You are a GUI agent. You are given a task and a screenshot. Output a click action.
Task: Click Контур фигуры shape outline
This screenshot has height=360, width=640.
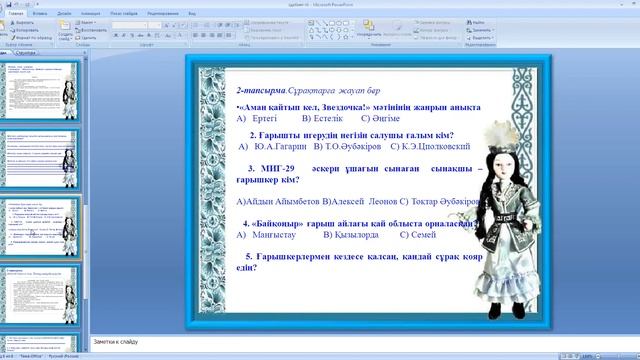[x=431, y=30]
